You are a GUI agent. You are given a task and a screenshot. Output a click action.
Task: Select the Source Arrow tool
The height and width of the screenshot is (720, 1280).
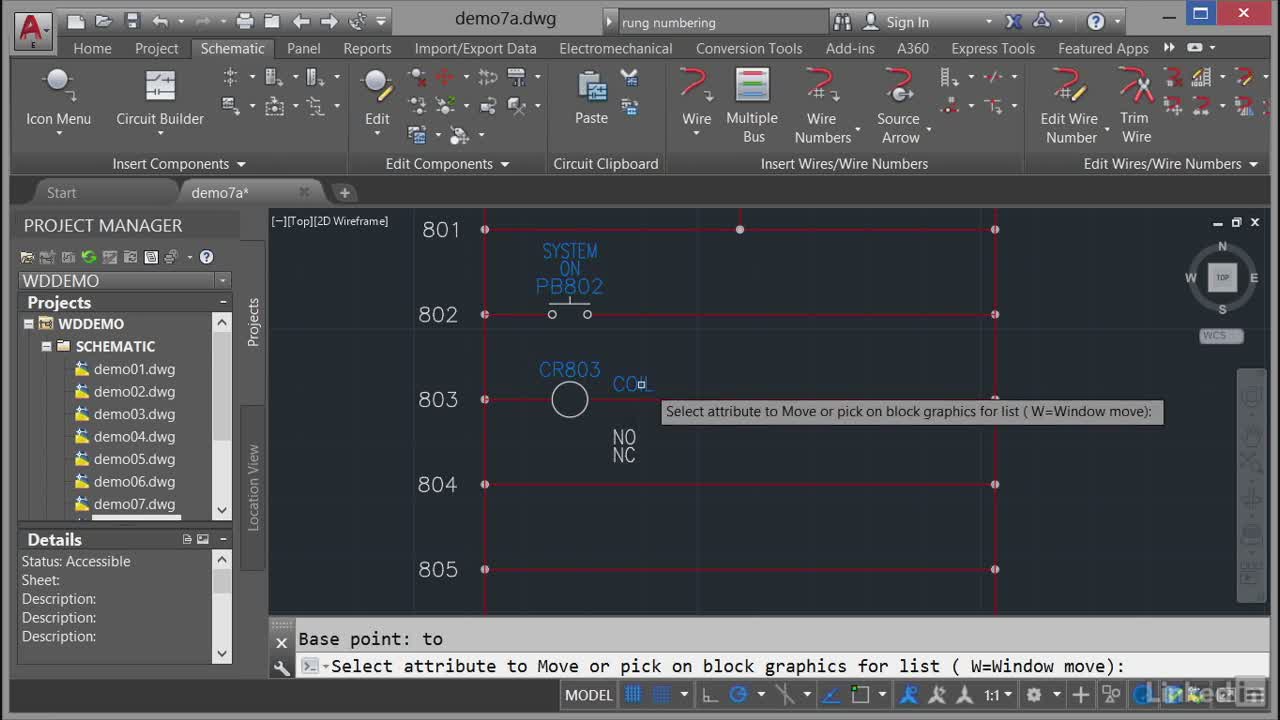pyautogui.click(x=899, y=105)
